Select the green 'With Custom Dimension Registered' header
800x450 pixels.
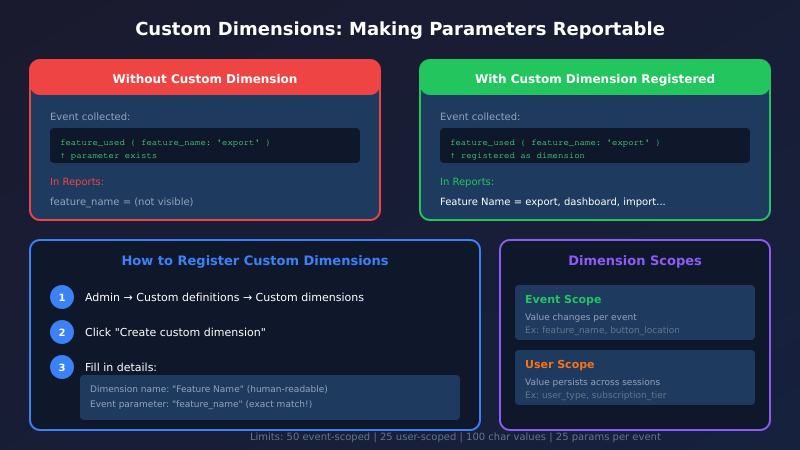[x=594, y=78]
